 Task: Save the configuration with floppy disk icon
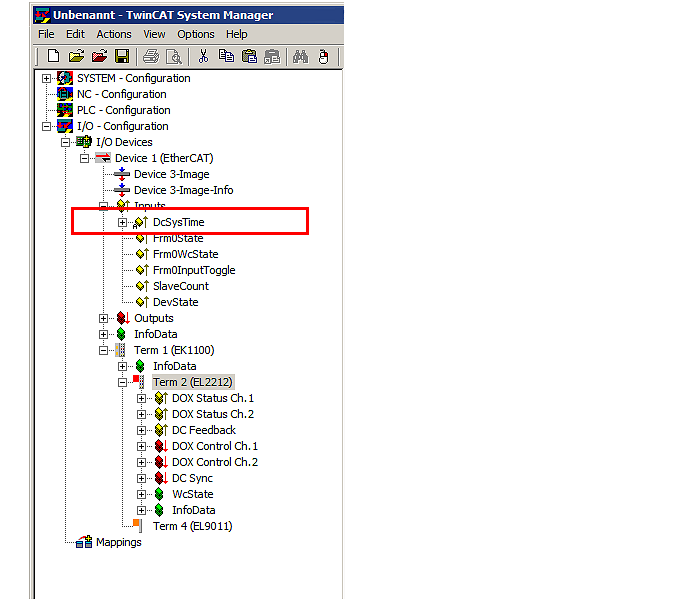click(122, 56)
